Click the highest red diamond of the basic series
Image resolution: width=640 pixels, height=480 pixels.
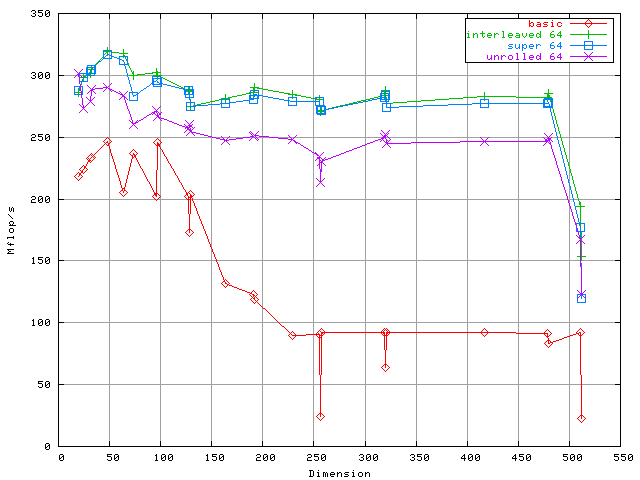107,142
